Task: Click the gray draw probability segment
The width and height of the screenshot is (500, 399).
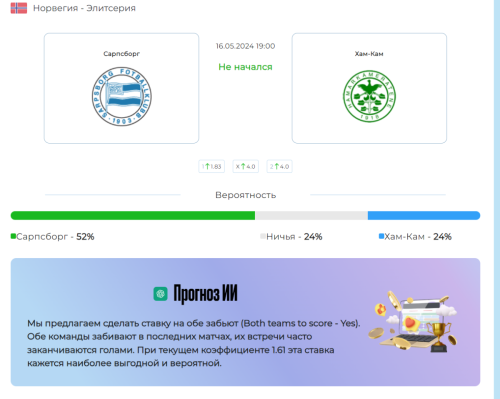Action: click(312, 215)
